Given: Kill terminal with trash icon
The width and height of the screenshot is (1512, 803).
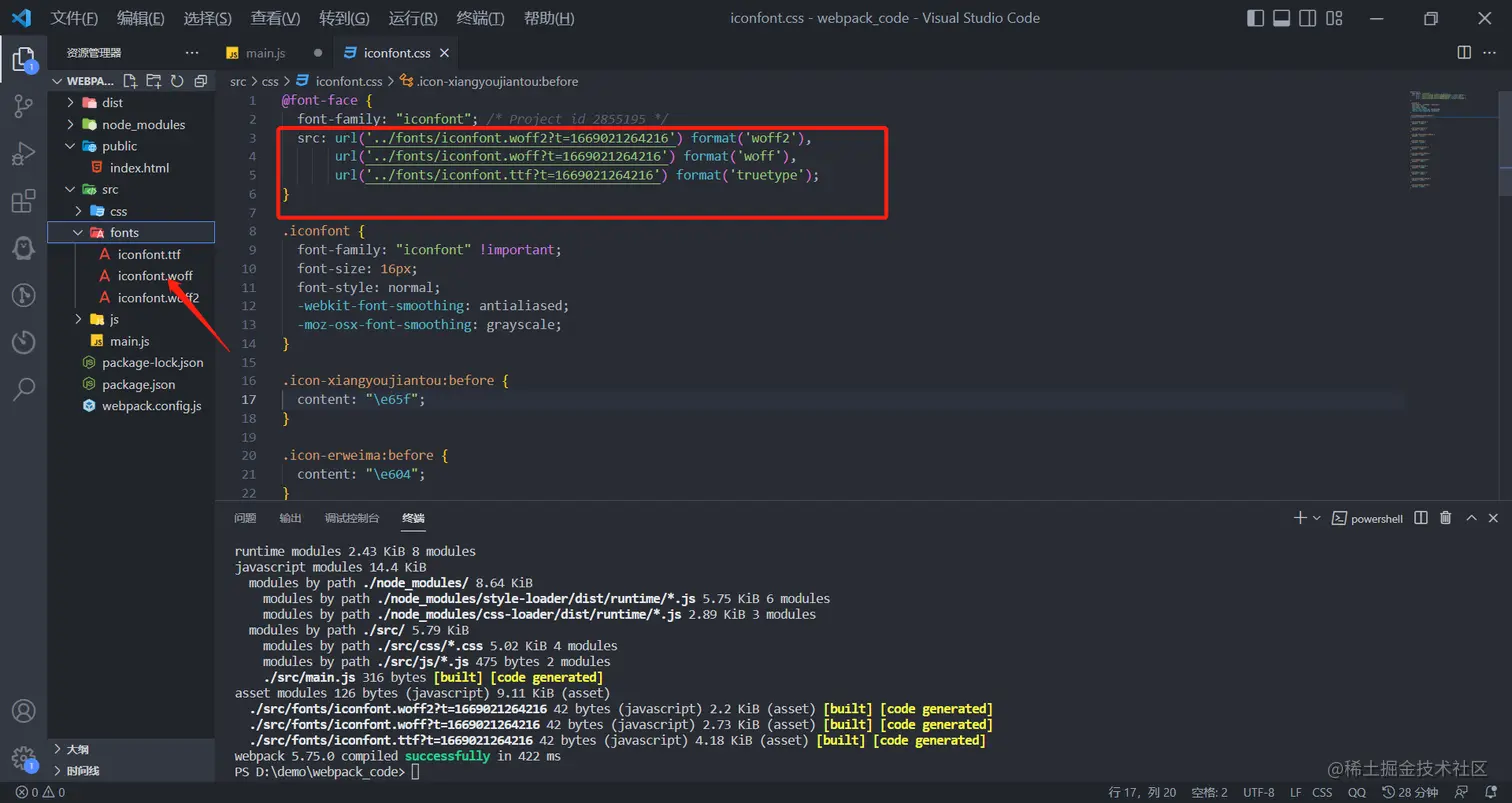Looking at the screenshot, I should pyautogui.click(x=1445, y=518).
